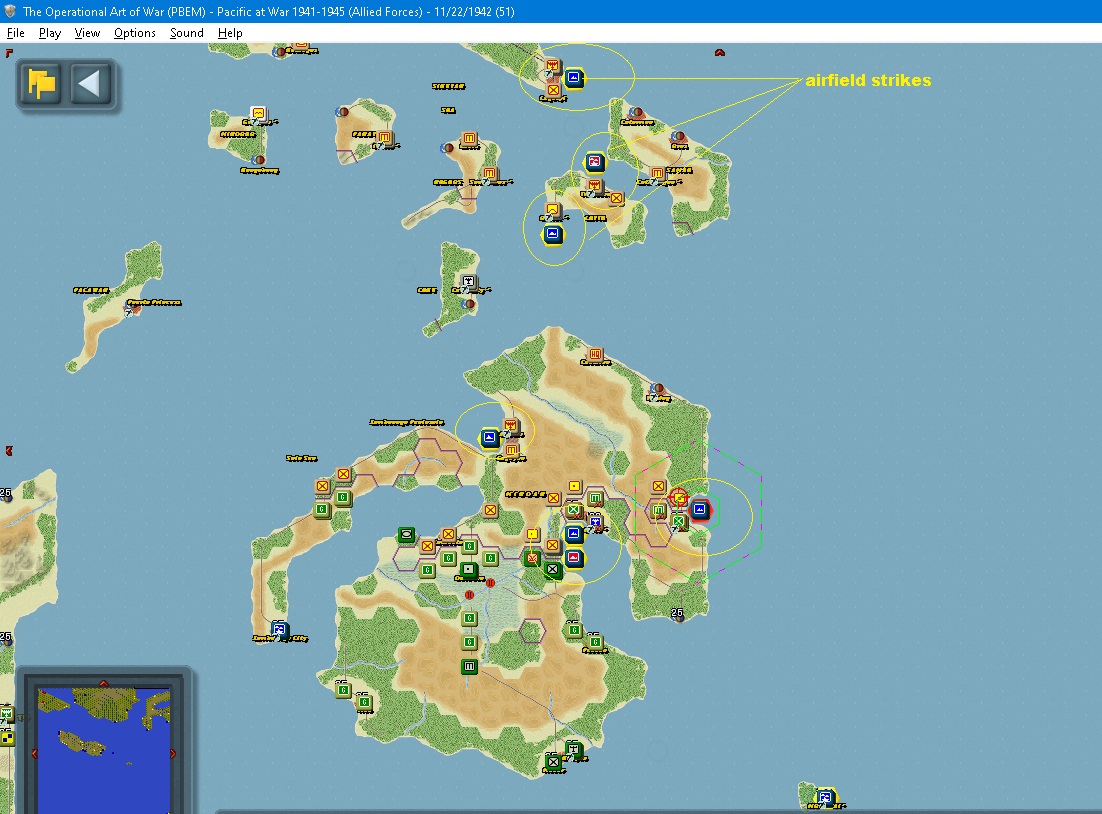
Task: Select the red crown unit on Leyte
Action: click(x=595, y=186)
